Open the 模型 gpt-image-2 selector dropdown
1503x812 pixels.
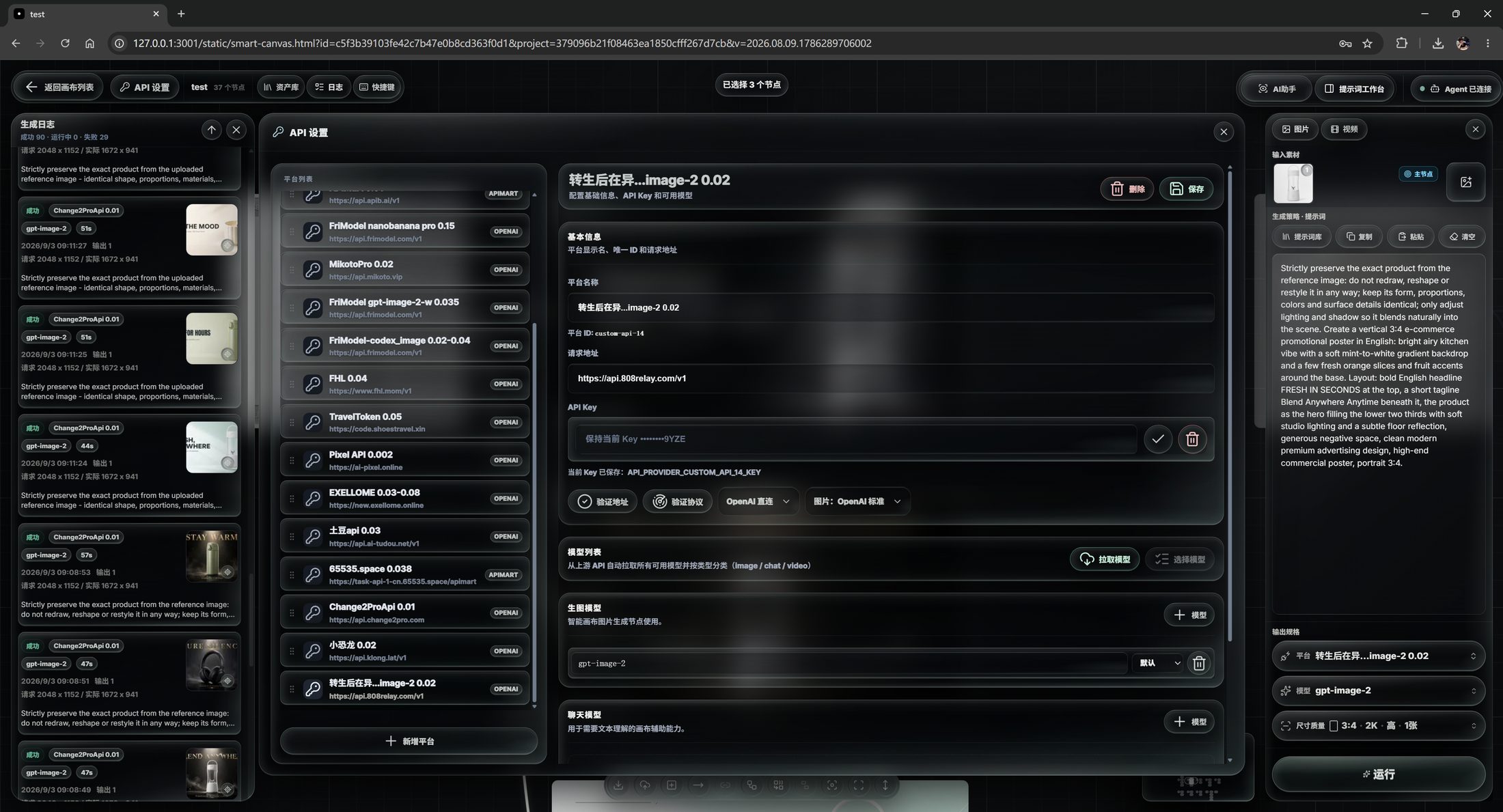point(1378,690)
